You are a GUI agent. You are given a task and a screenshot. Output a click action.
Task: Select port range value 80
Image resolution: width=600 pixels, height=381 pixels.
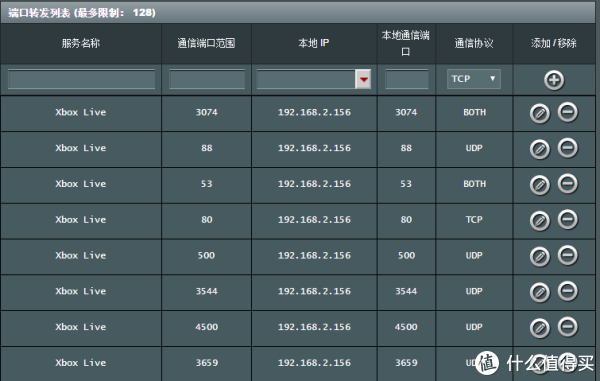pos(207,220)
